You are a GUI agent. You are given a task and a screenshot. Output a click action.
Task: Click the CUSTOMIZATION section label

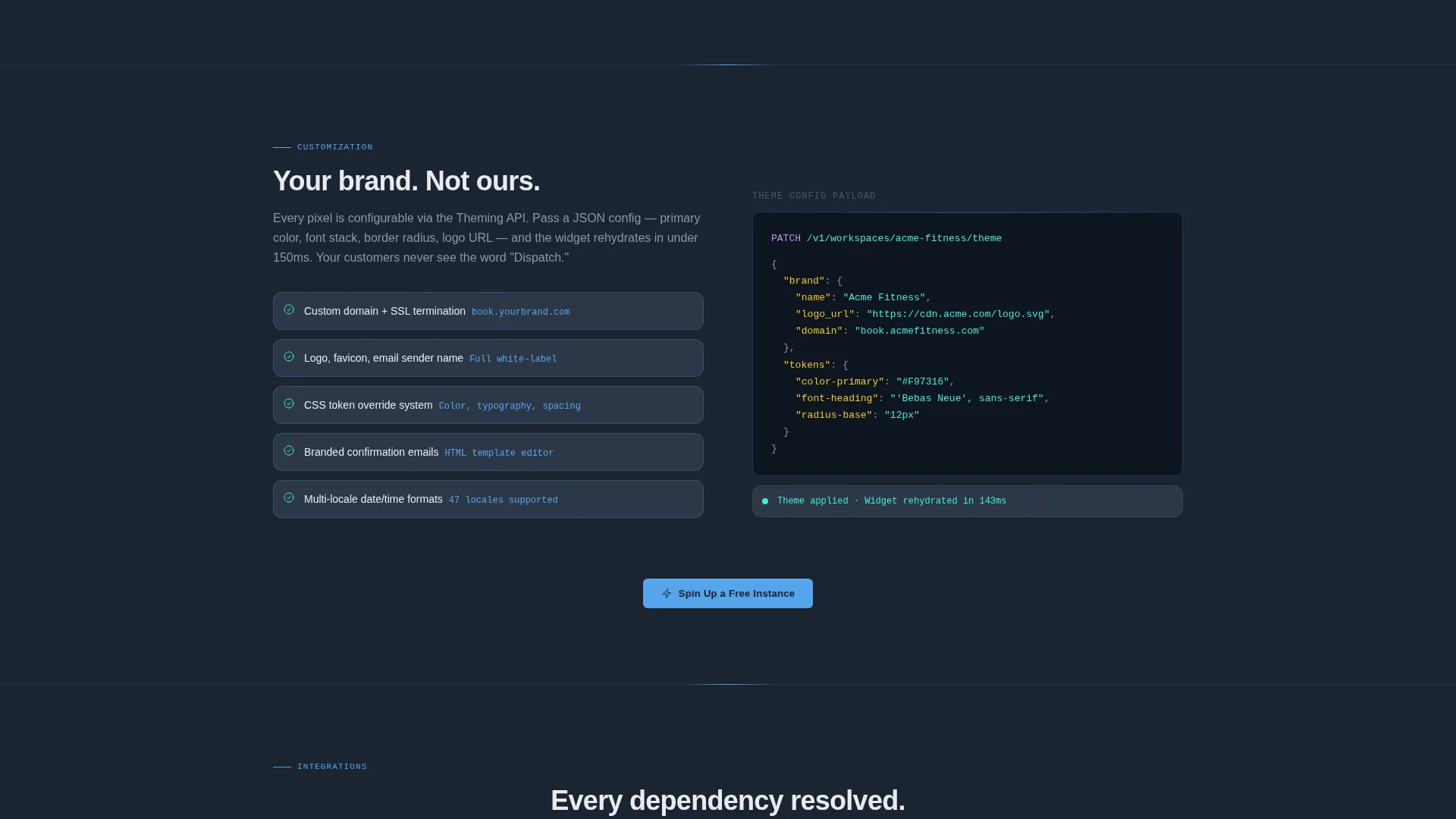tap(335, 147)
